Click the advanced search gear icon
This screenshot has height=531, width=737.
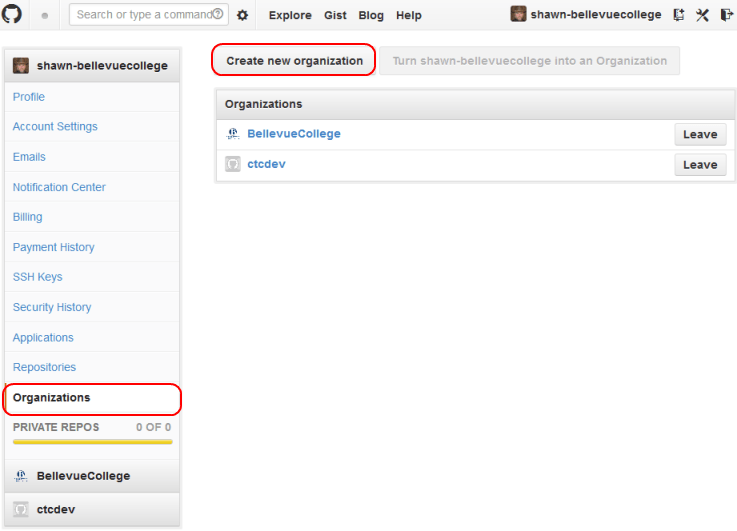point(242,15)
